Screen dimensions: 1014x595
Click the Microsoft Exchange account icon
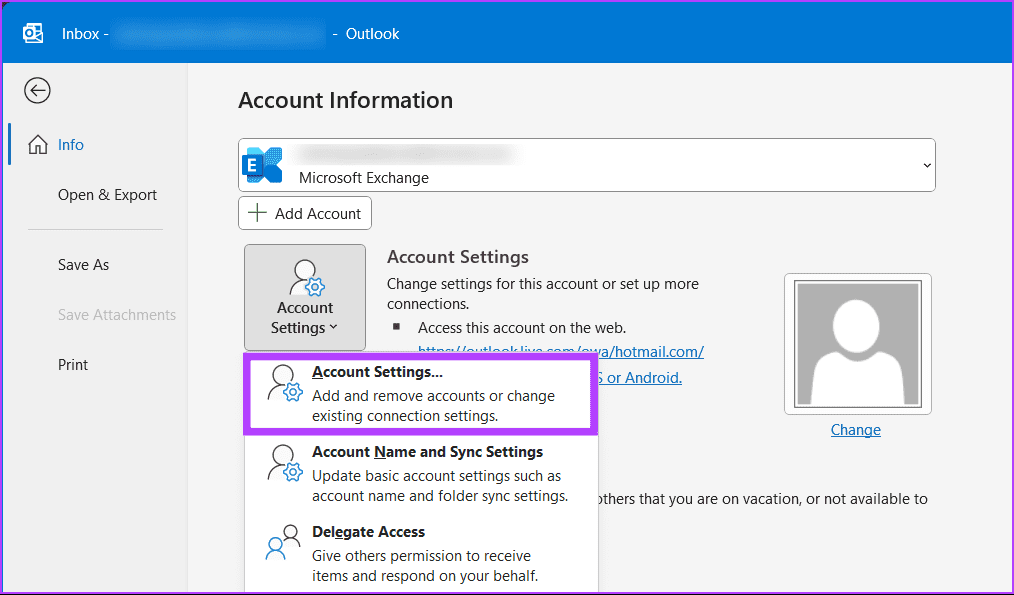pyautogui.click(x=262, y=165)
